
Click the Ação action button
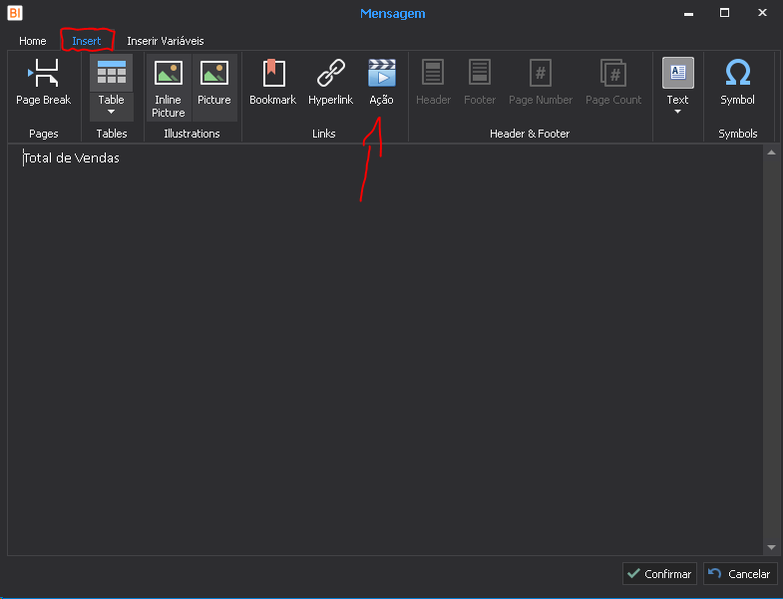point(382,82)
